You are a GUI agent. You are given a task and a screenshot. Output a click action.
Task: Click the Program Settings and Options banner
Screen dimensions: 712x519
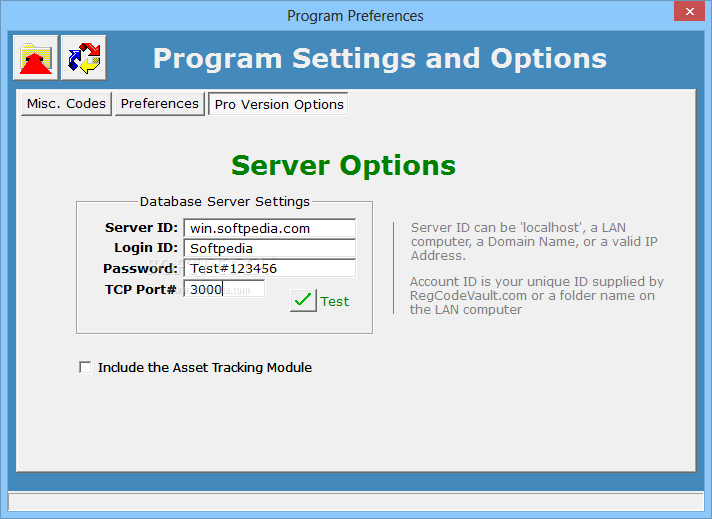click(x=380, y=59)
